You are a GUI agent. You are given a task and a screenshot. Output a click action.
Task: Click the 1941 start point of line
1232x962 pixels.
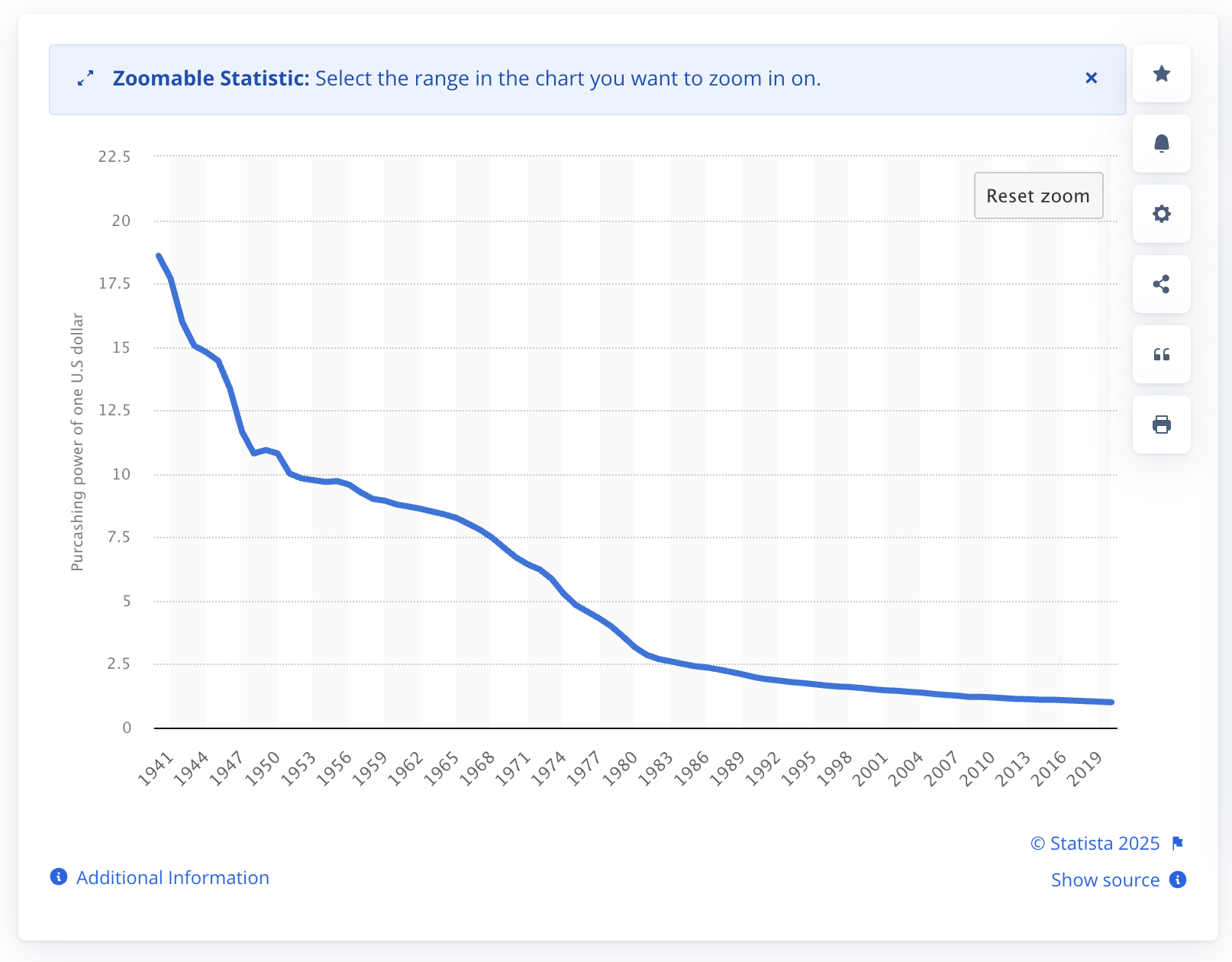[x=159, y=257]
